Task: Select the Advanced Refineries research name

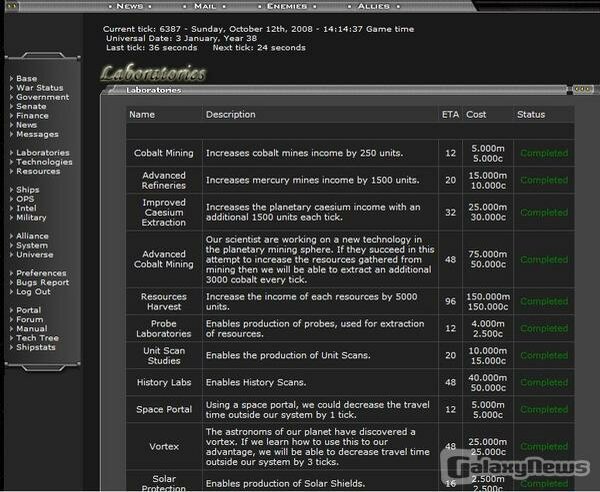Action: click(164, 180)
